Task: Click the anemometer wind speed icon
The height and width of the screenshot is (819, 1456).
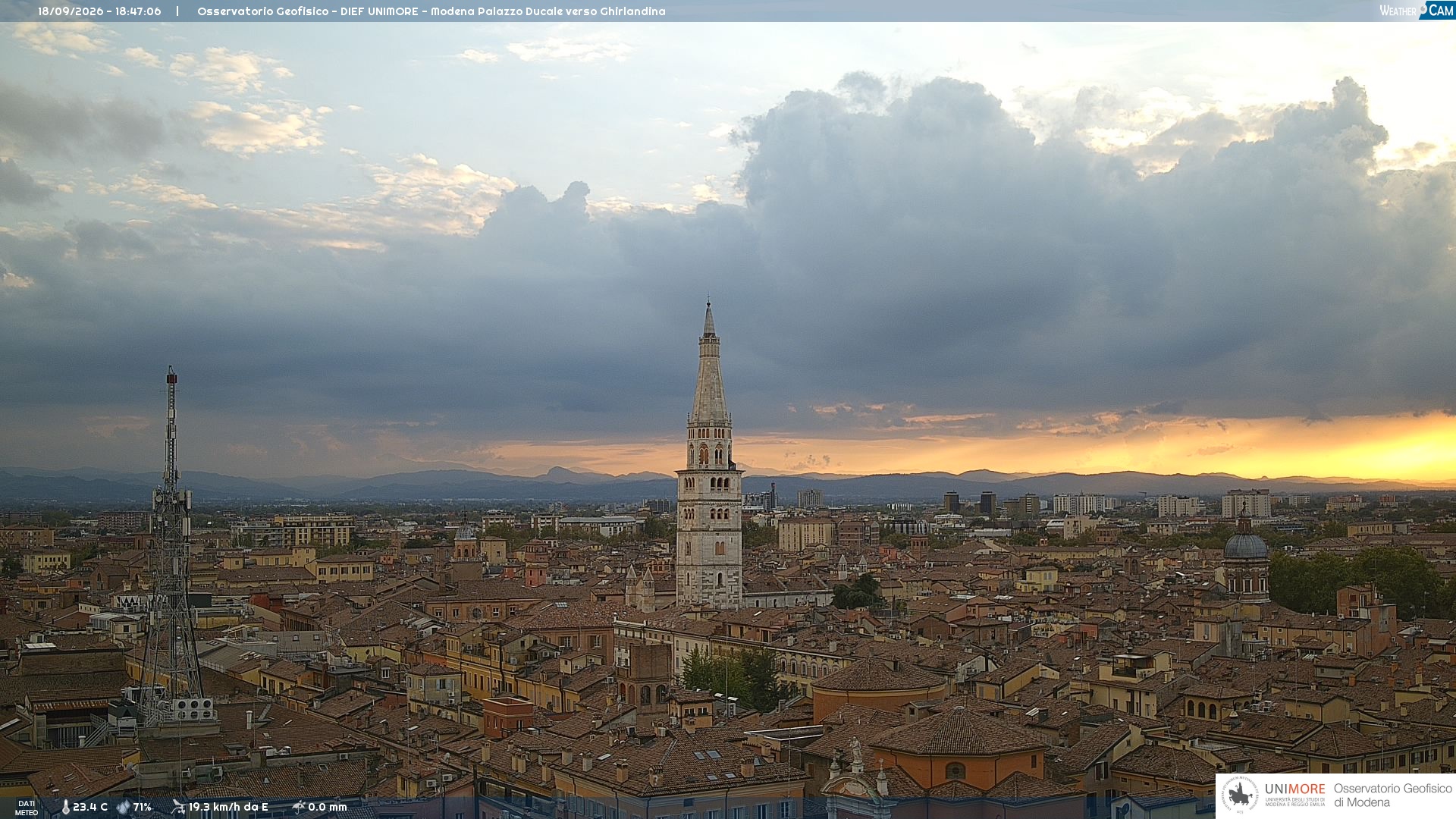Action: click(x=178, y=807)
